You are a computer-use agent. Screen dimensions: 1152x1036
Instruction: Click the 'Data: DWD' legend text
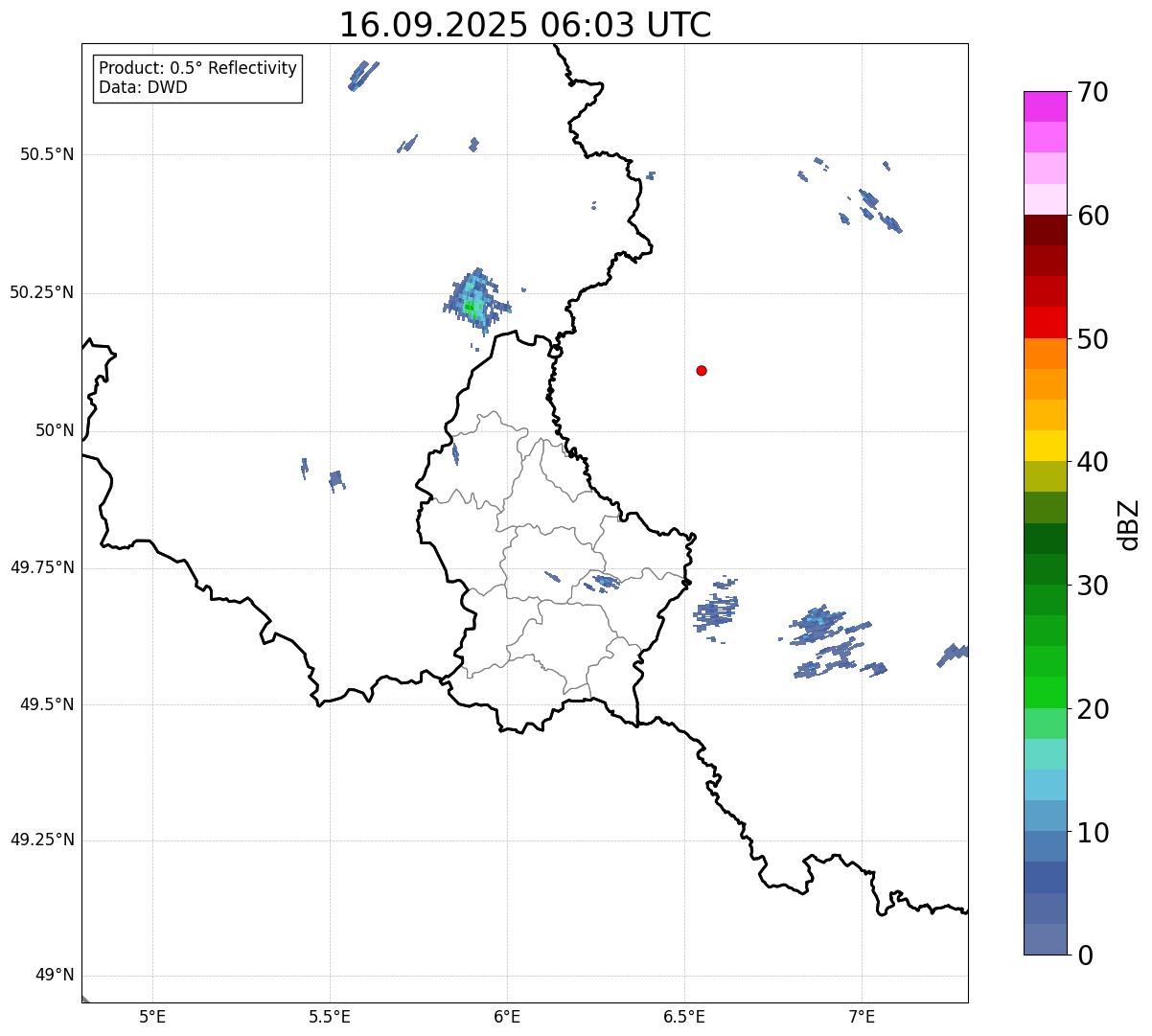[143, 87]
